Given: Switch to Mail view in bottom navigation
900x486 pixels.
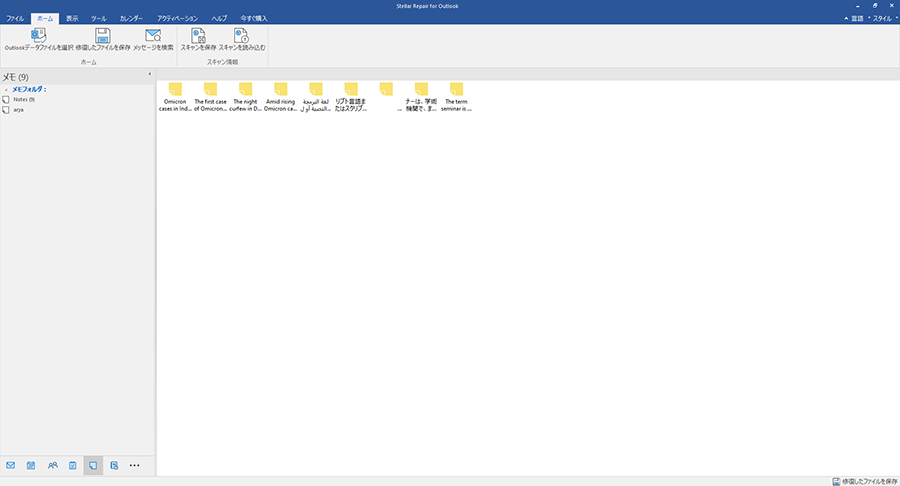Looking at the screenshot, I should click(x=11, y=465).
